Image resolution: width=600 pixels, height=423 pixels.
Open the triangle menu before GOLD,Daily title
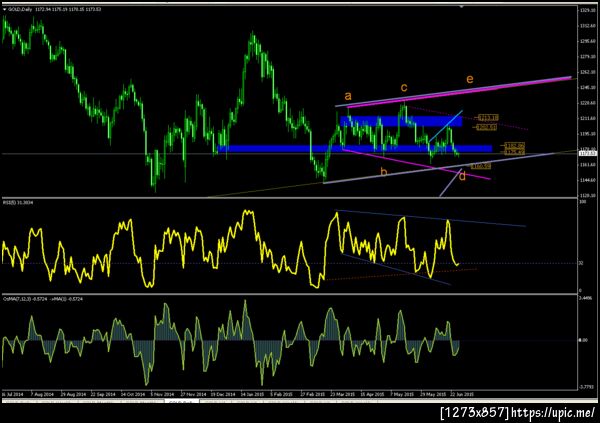tap(5, 9)
